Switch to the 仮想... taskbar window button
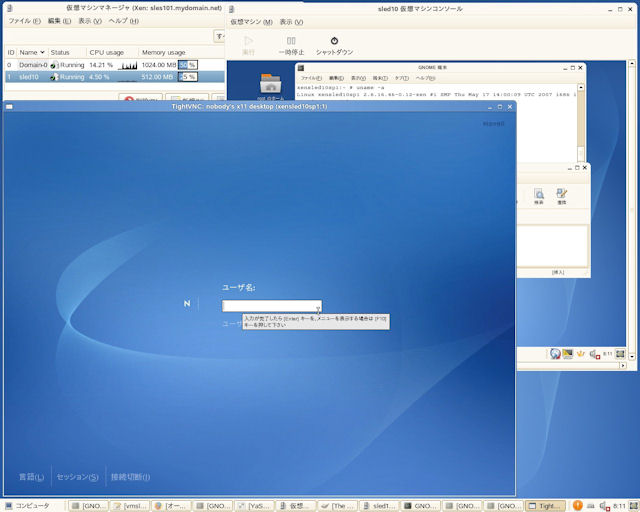Image resolution: width=640 pixels, height=512 pixels. pyautogui.click(x=296, y=506)
